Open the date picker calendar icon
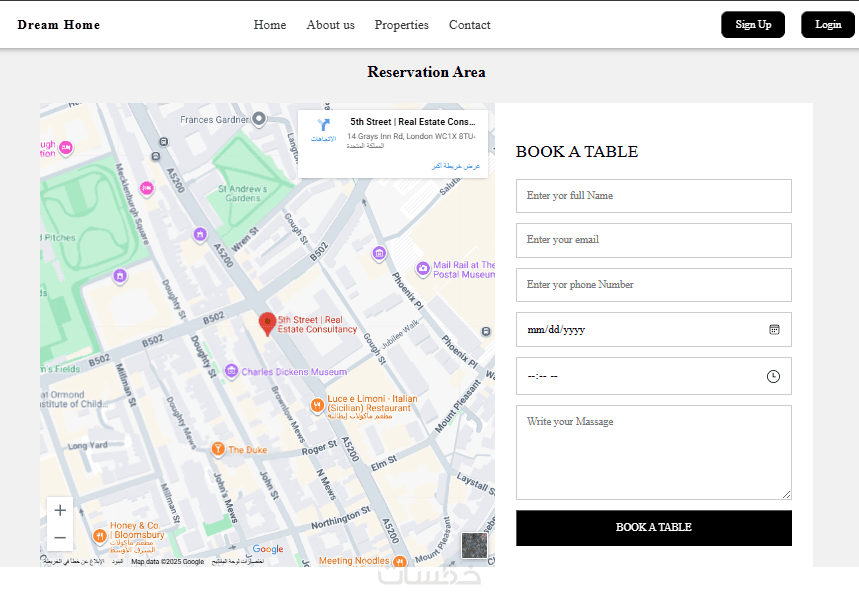The image size is (859, 597). (774, 329)
